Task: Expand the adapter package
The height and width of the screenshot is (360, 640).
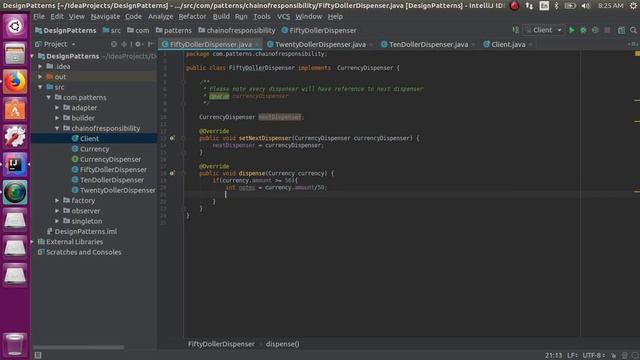Action: click(x=57, y=108)
